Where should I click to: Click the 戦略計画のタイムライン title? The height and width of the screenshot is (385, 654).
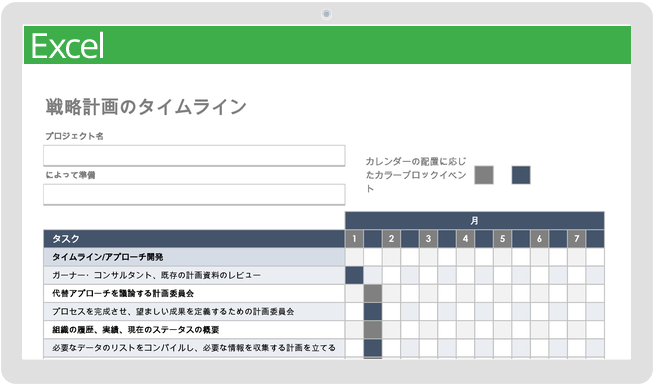coord(146,107)
